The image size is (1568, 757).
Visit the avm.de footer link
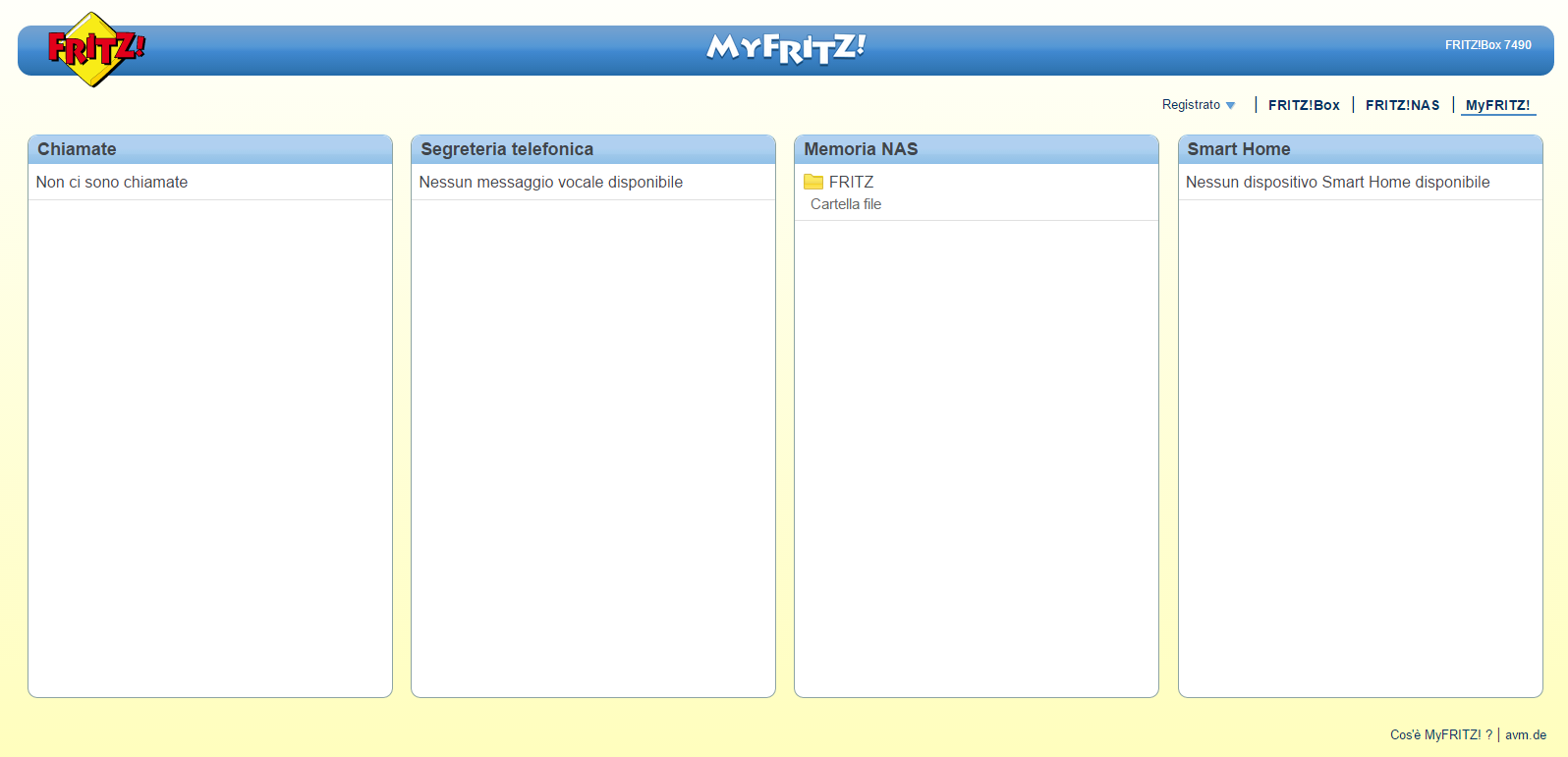1525,734
